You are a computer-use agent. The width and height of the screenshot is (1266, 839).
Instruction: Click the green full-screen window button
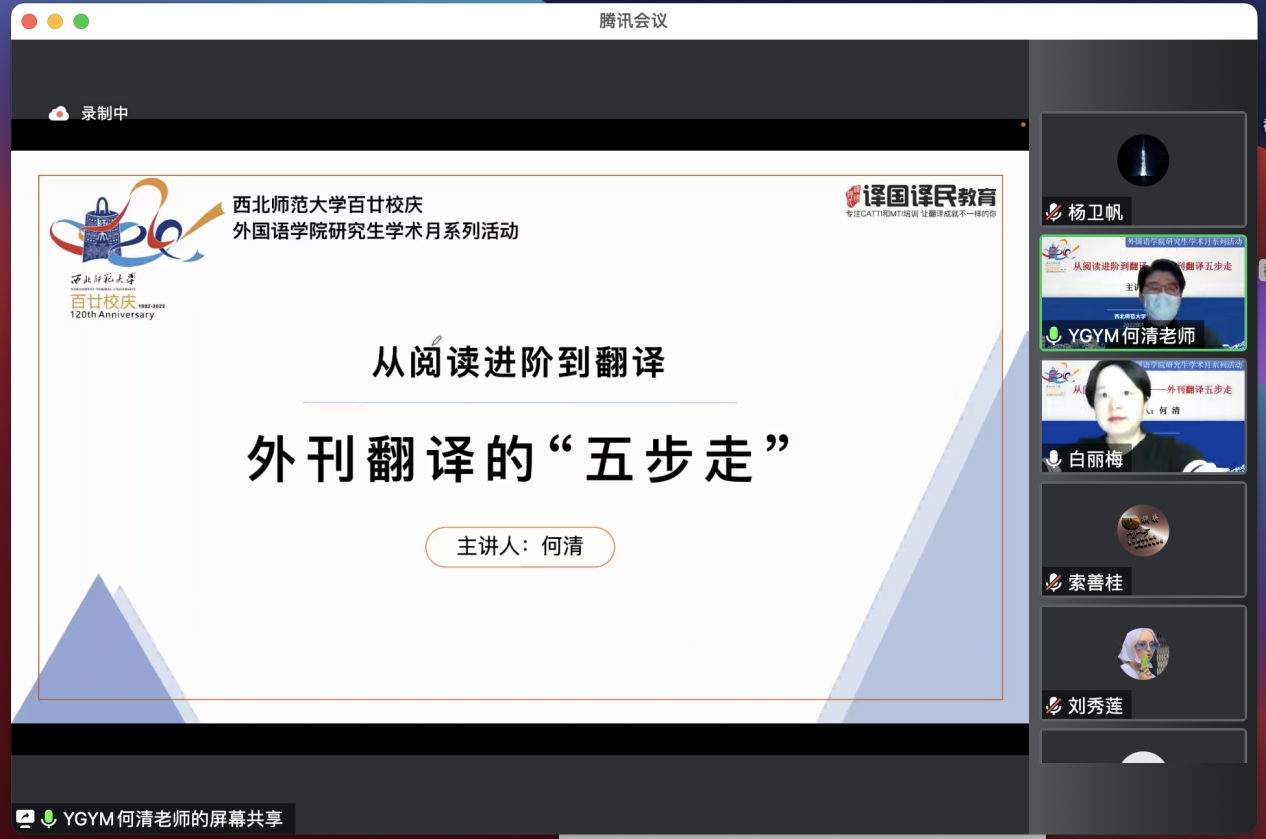click(x=81, y=21)
